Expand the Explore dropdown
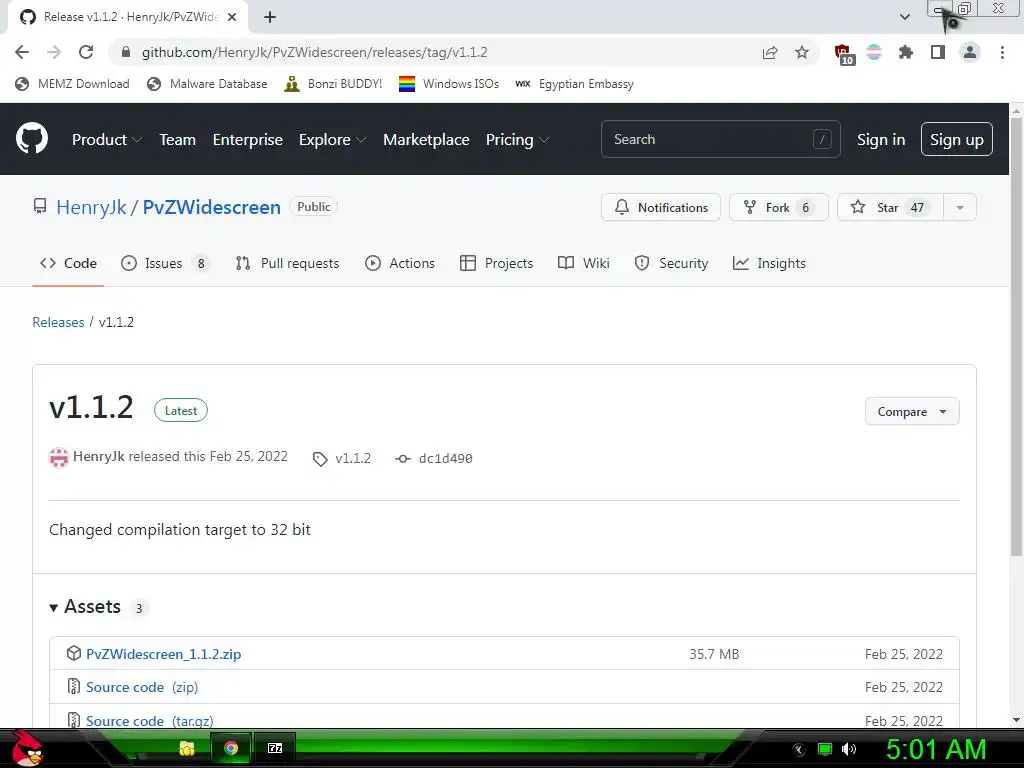Viewport: 1024px width, 768px height. click(332, 140)
